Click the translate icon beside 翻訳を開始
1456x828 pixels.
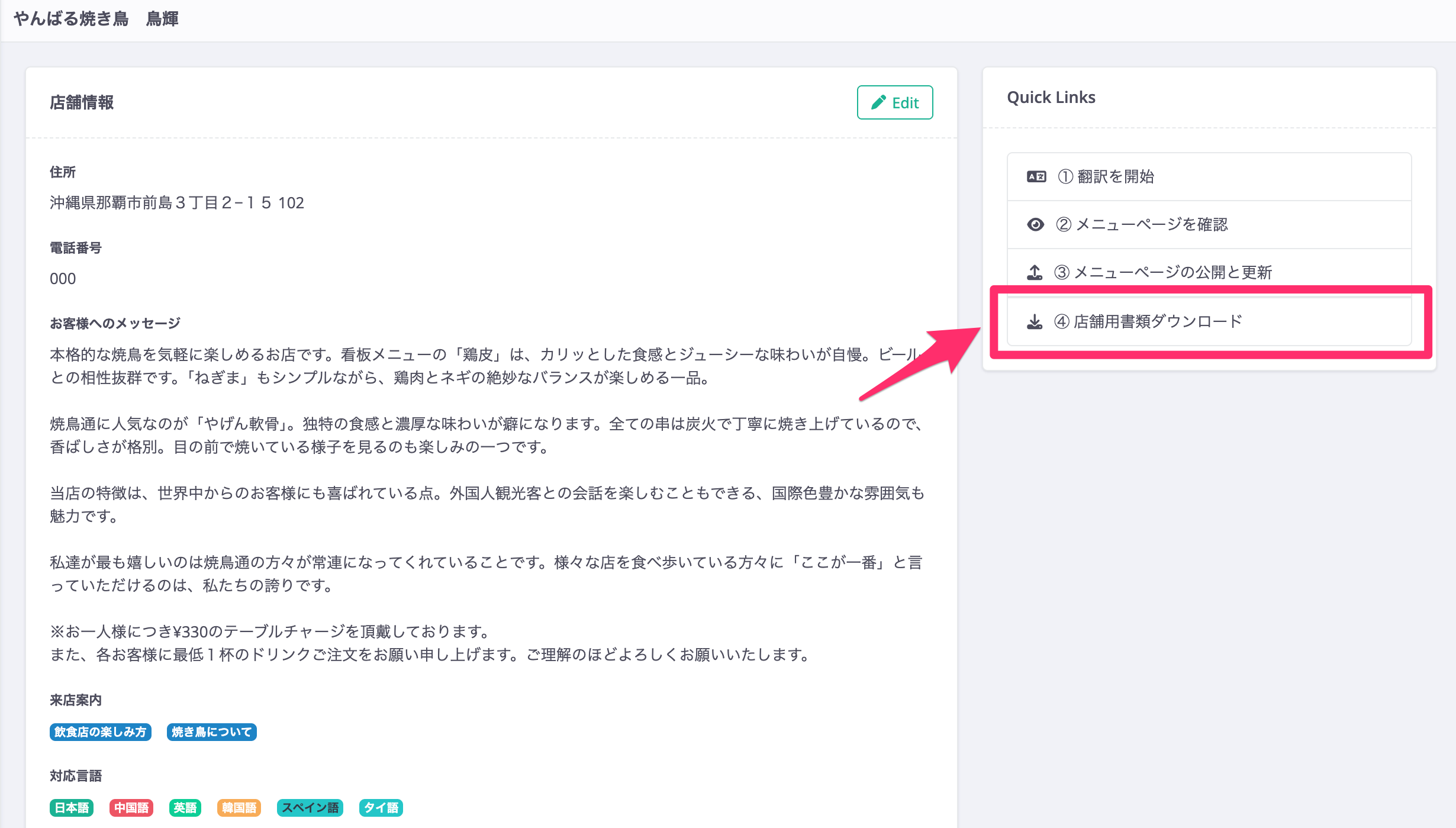(x=1036, y=176)
